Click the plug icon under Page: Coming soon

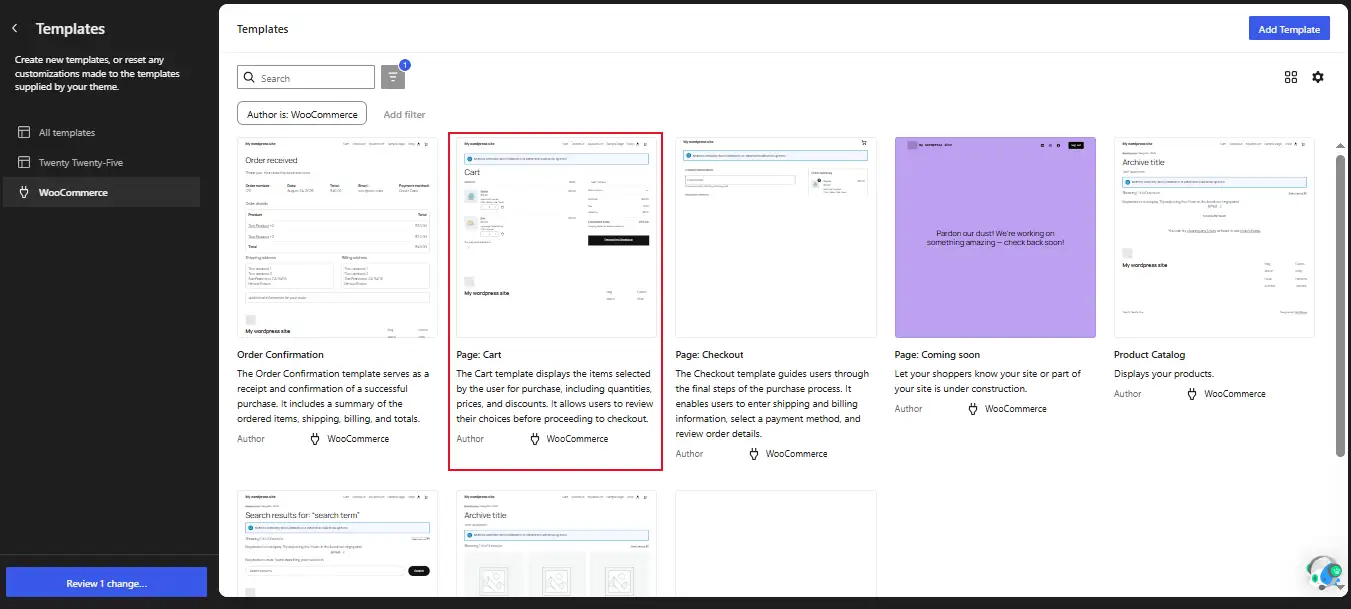point(972,408)
